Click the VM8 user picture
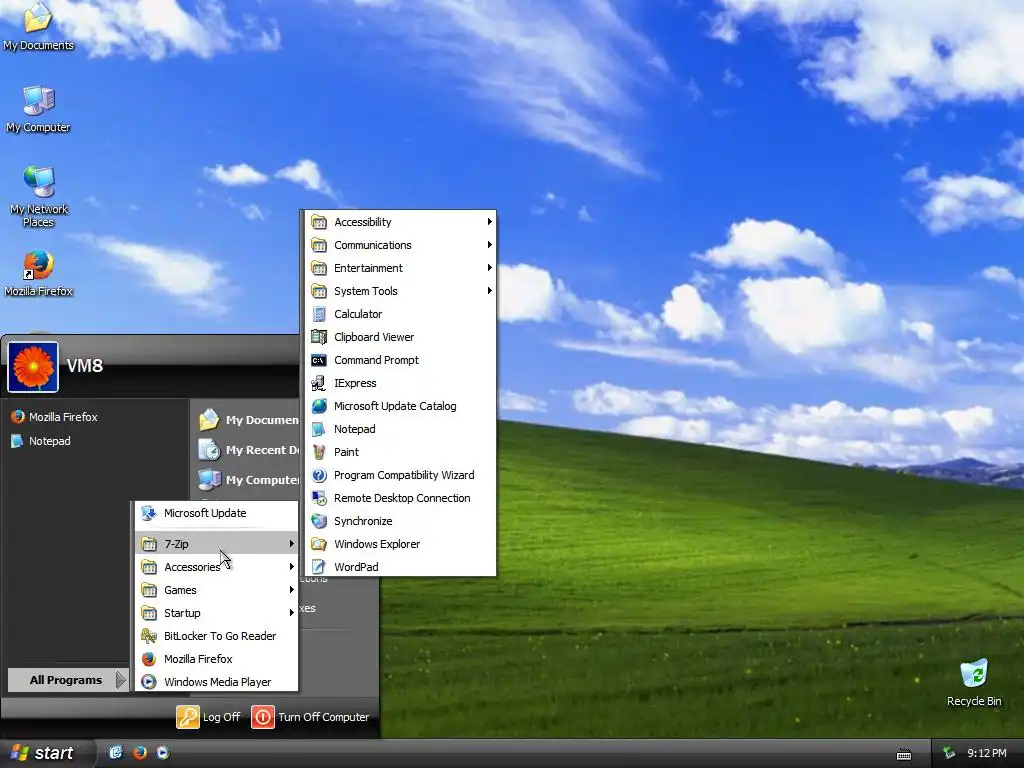This screenshot has width=1024, height=768. (33, 367)
